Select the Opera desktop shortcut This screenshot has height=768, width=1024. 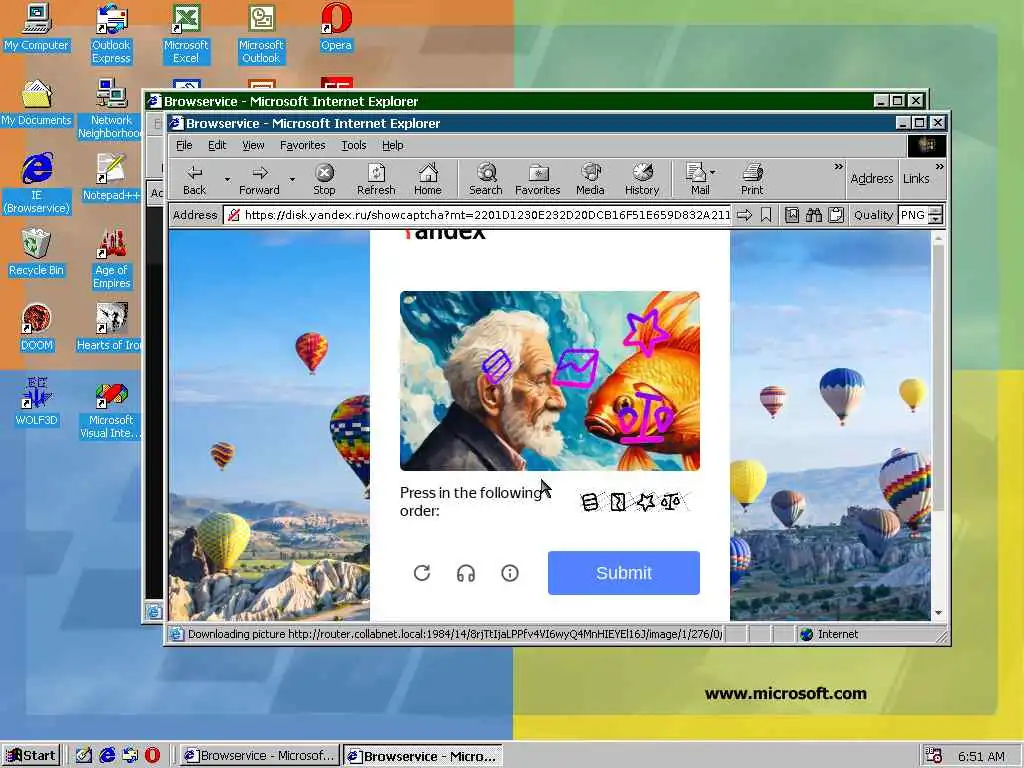(x=336, y=27)
